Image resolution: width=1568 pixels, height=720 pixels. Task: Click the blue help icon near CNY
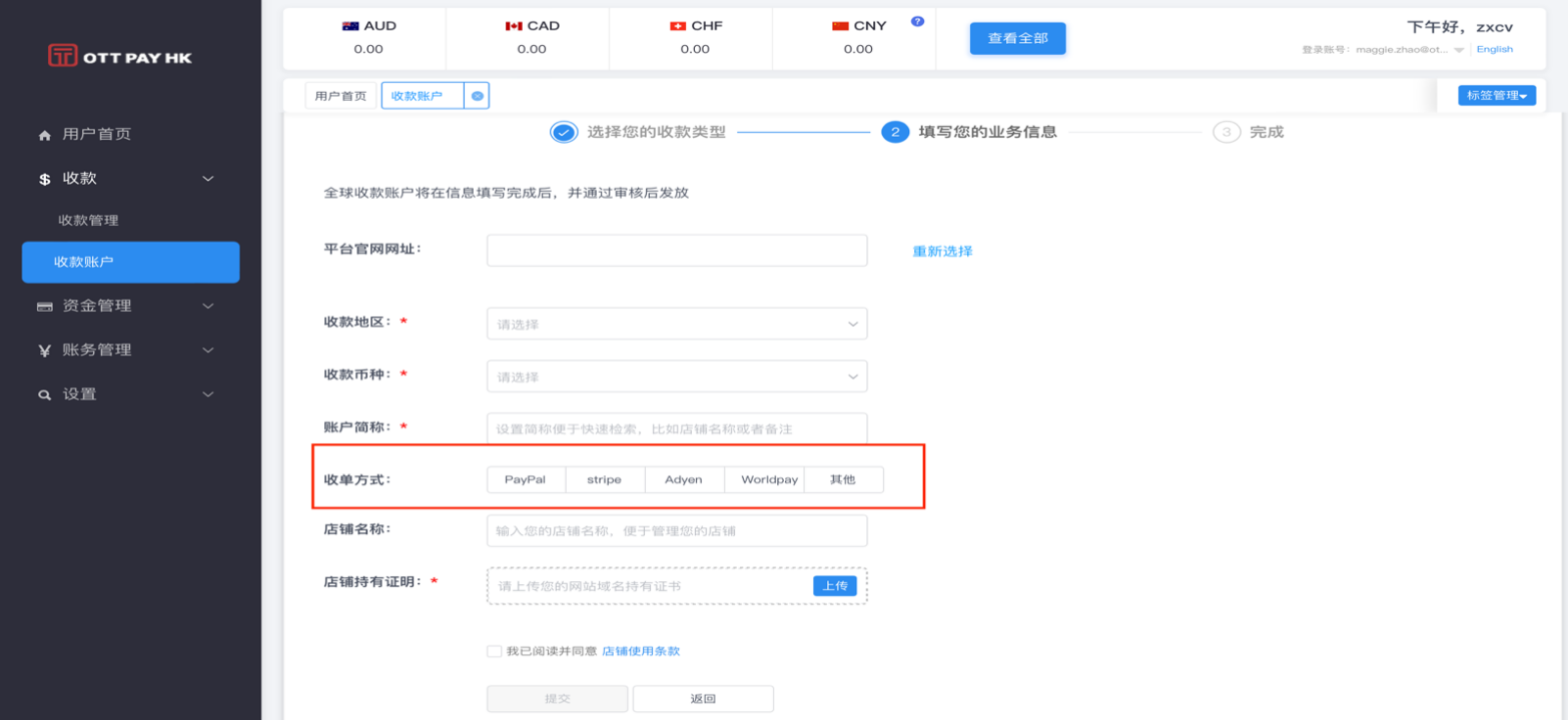click(x=917, y=21)
